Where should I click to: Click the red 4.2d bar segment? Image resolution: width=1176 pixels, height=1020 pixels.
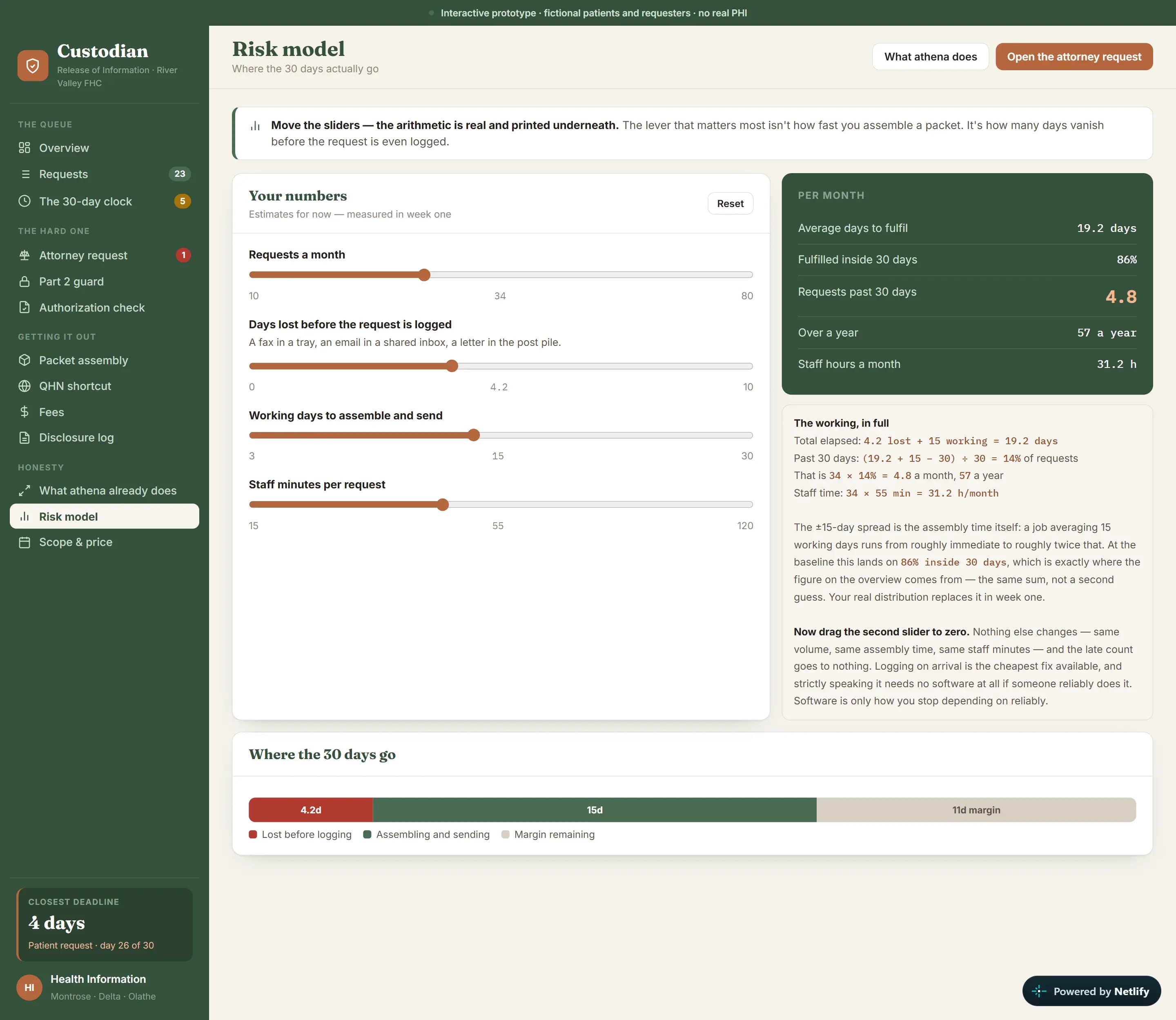click(x=311, y=810)
